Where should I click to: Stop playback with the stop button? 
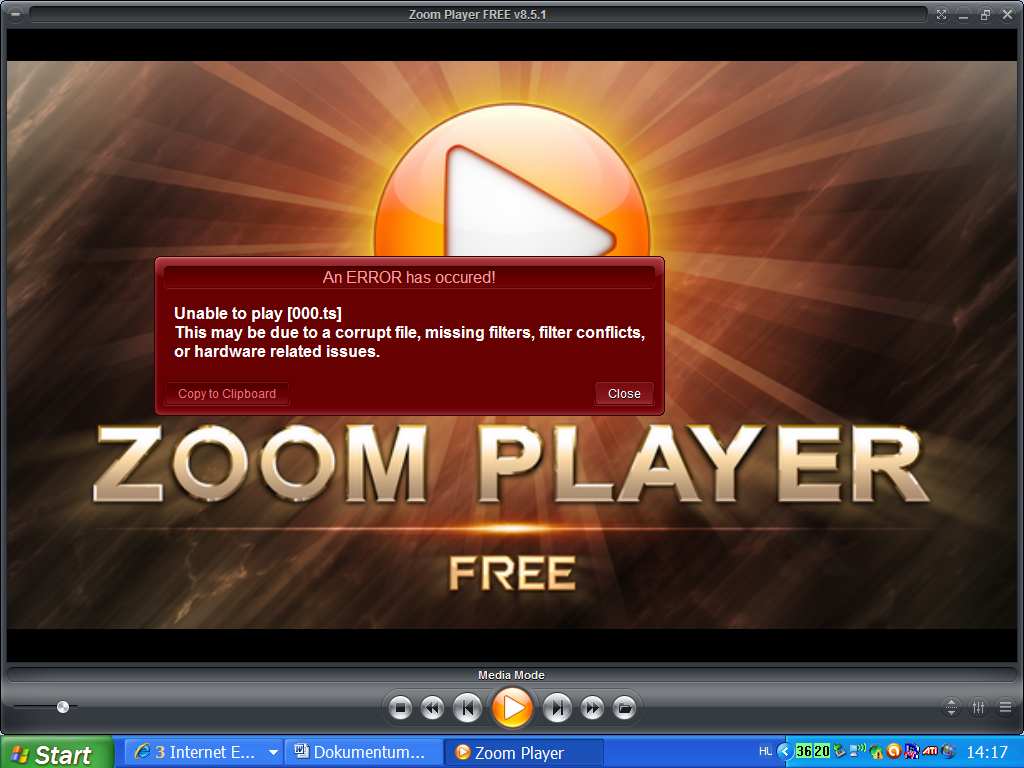400,708
